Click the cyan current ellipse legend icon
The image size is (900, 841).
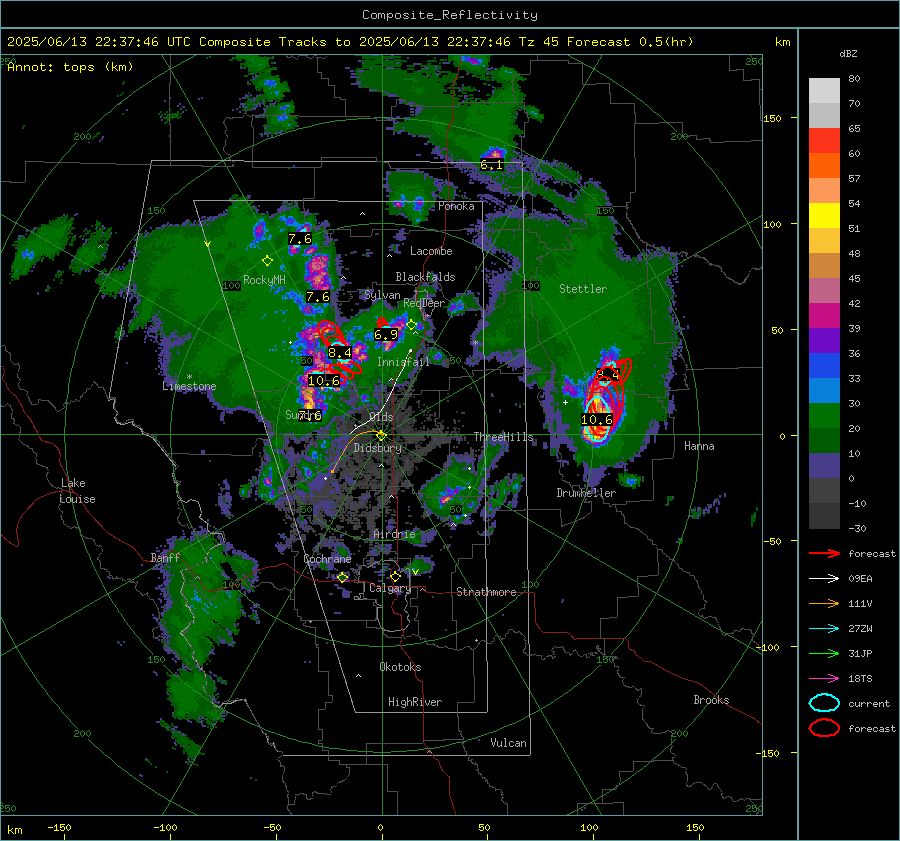pyautogui.click(x=824, y=703)
